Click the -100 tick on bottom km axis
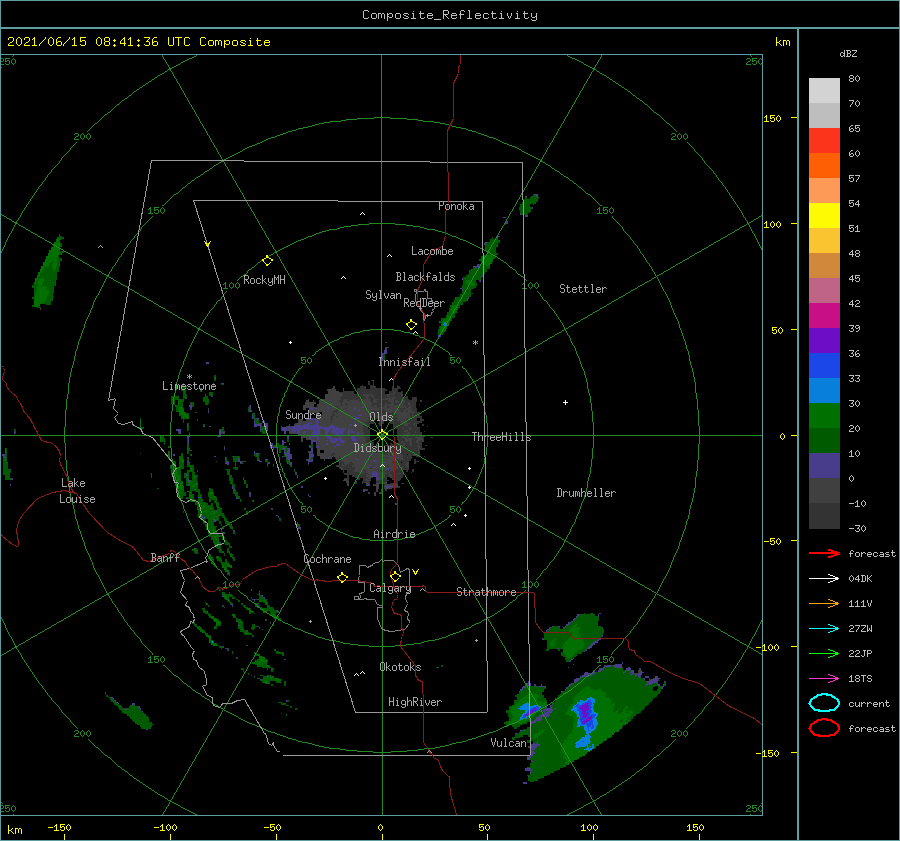This screenshot has width=900, height=841. click(170, 836)
